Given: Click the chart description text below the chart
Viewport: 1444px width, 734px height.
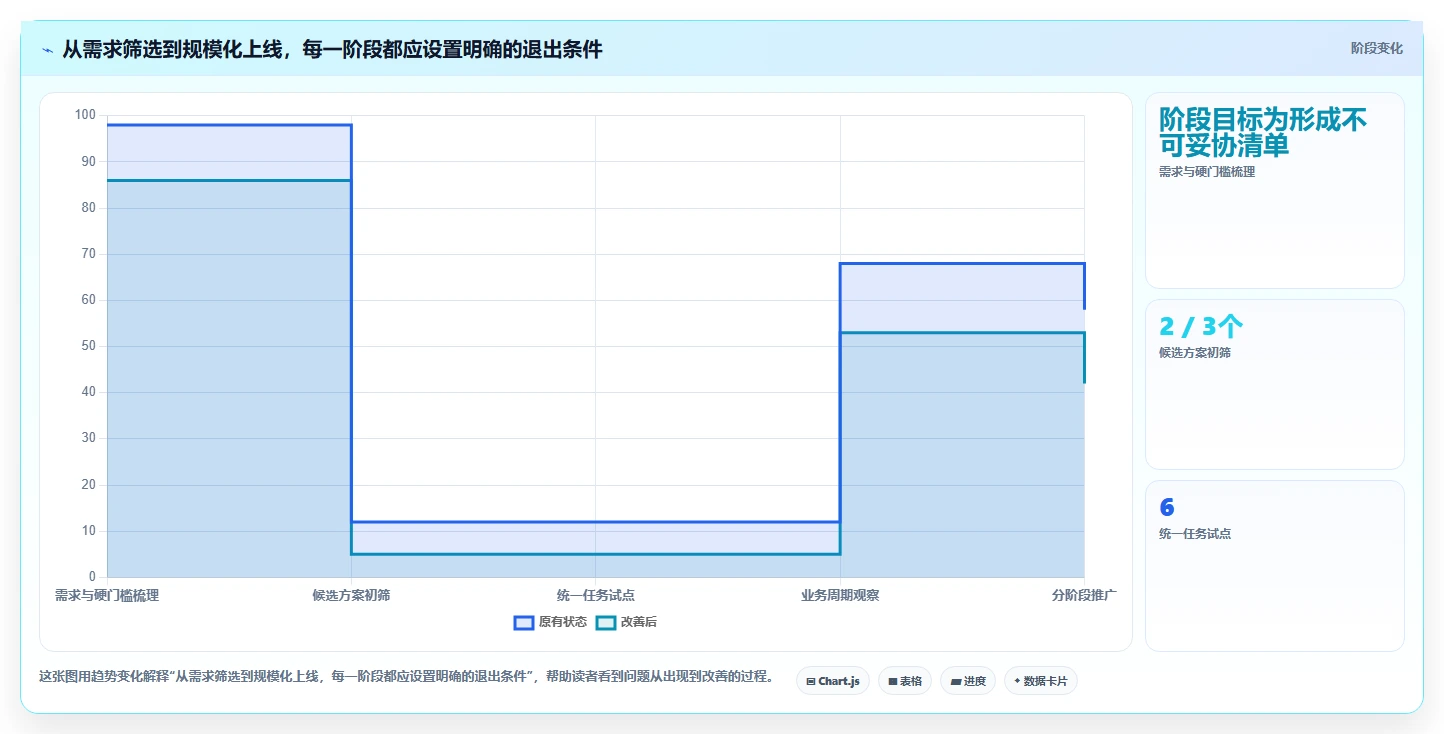Looking at the screenshot, I should [x=407, y=677].
